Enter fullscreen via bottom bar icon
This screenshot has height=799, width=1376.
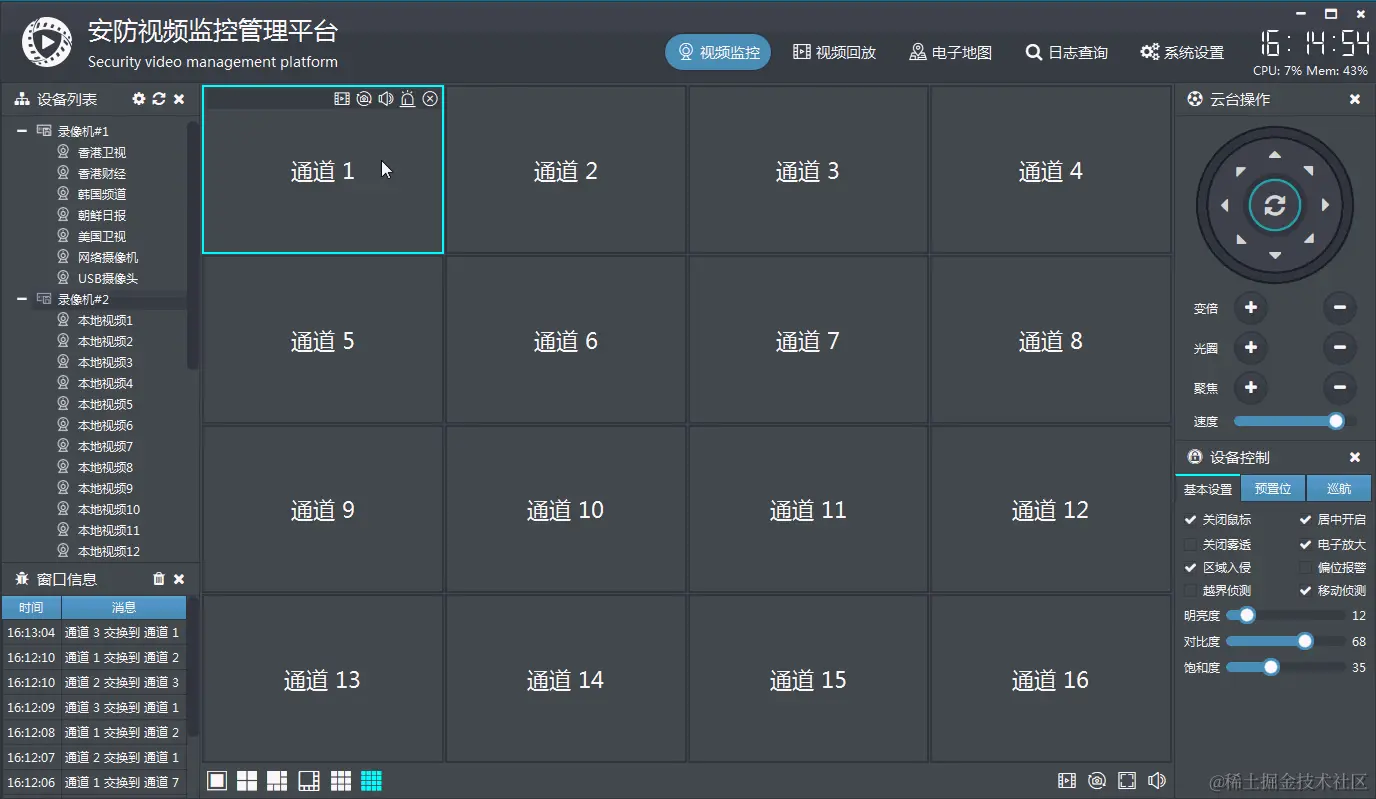(x=1127, y=780)
